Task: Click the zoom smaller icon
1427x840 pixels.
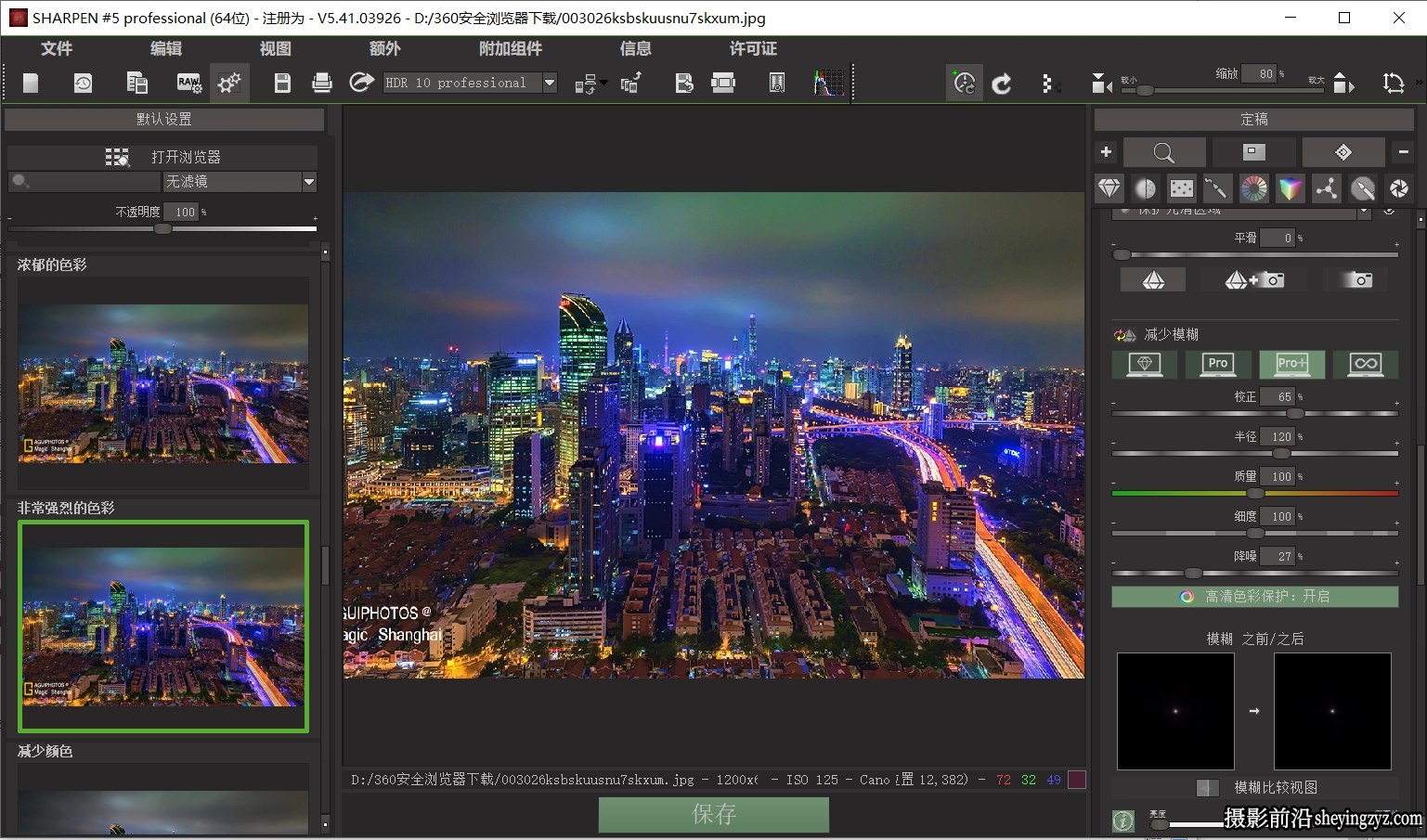Action: click(x=1102, y=84)
